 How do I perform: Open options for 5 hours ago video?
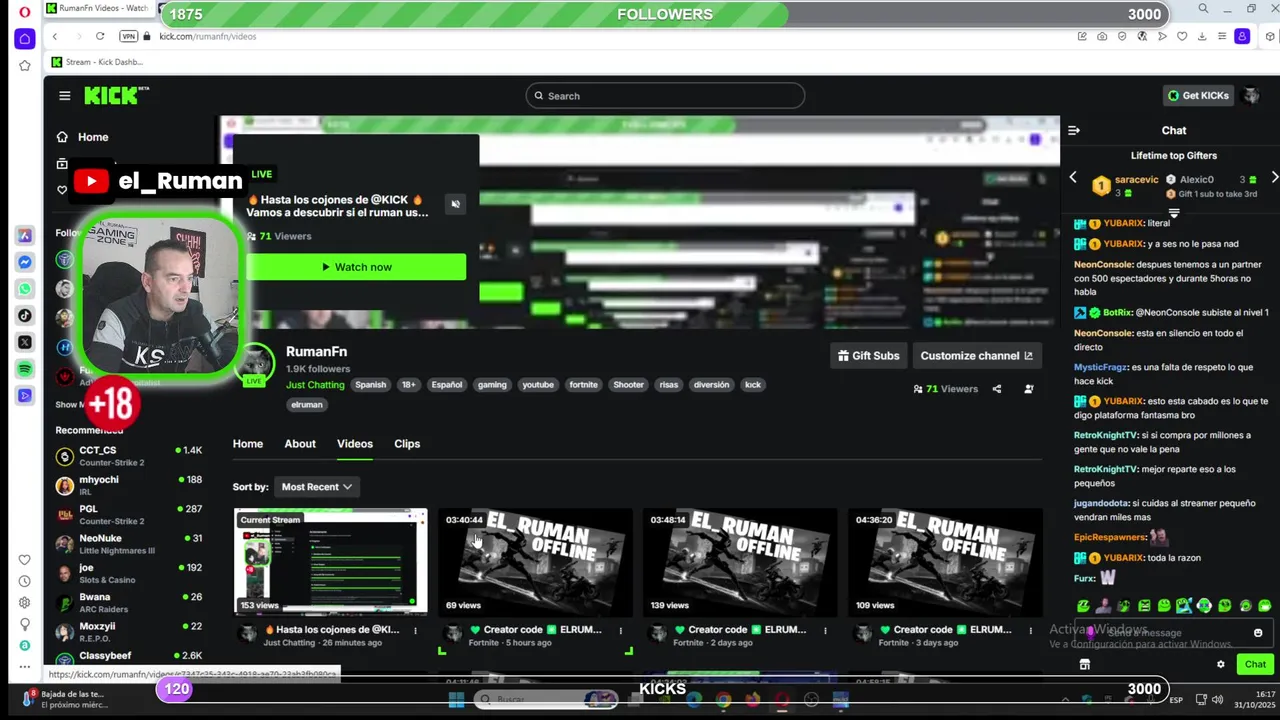click(x=620, y=630)
